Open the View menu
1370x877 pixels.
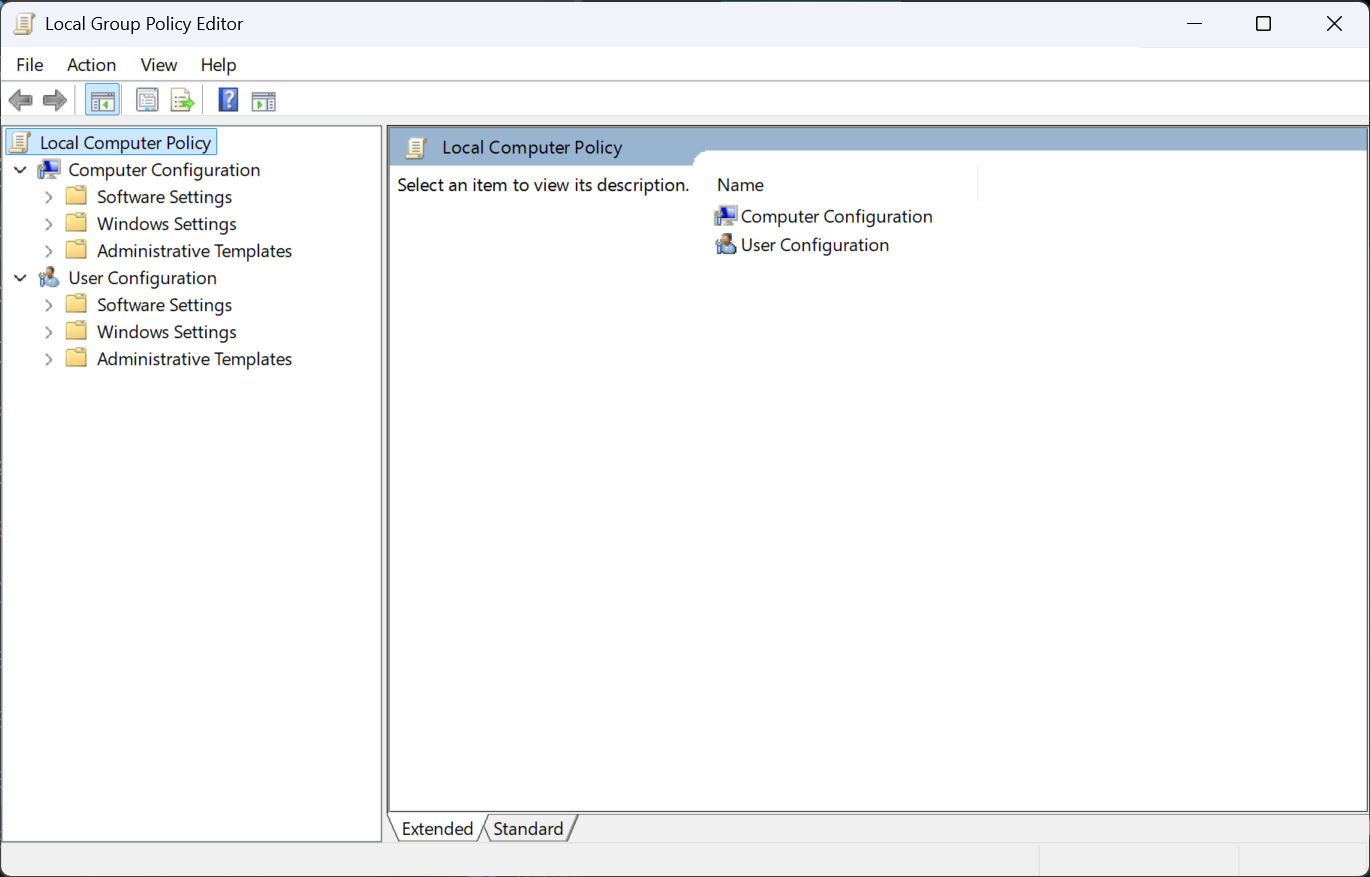(158, 65)
